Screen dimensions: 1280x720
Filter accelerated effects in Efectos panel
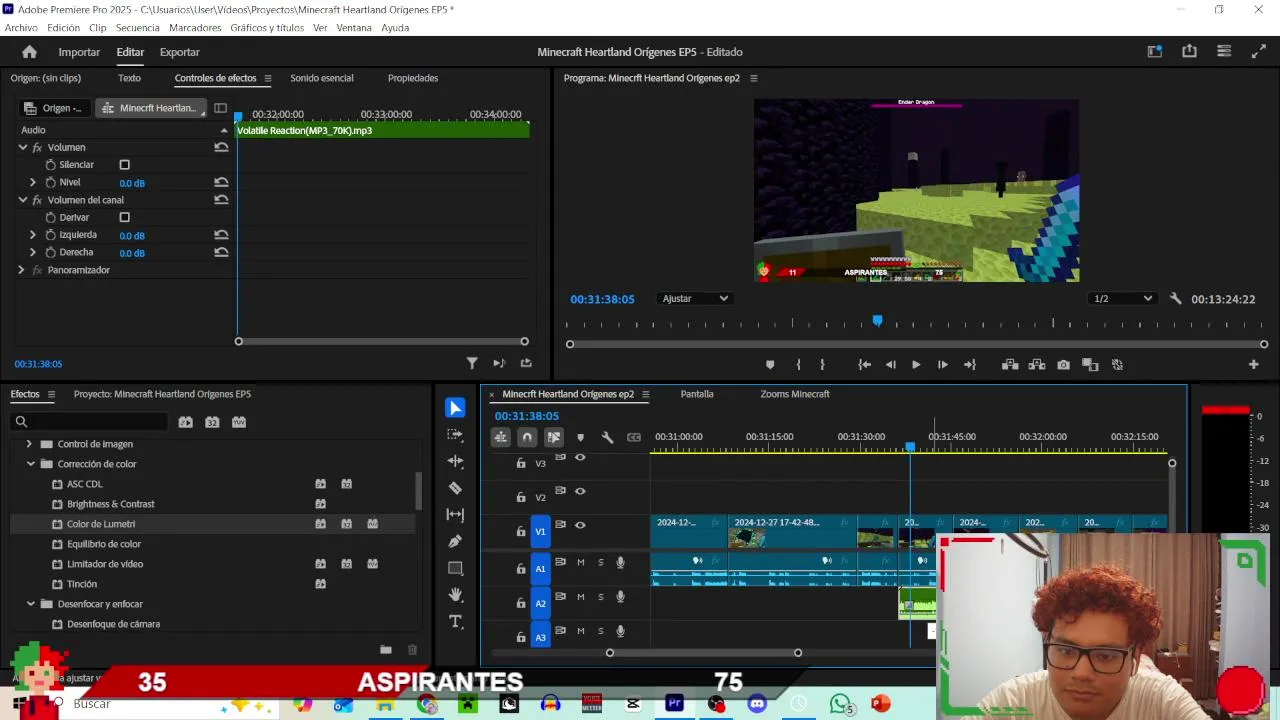click(185, 422)
